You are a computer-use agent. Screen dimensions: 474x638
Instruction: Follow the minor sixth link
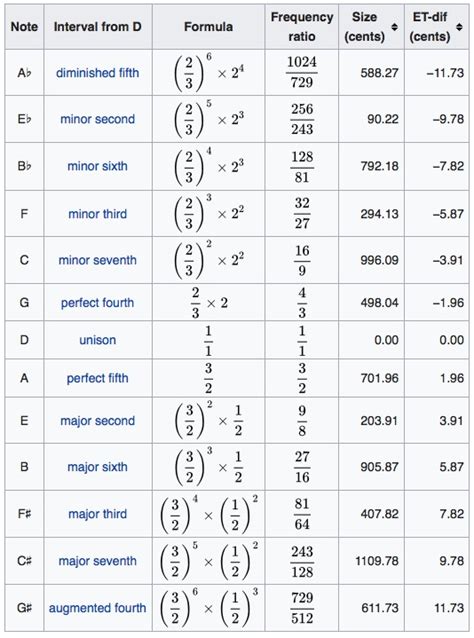(x=98, y=166)
